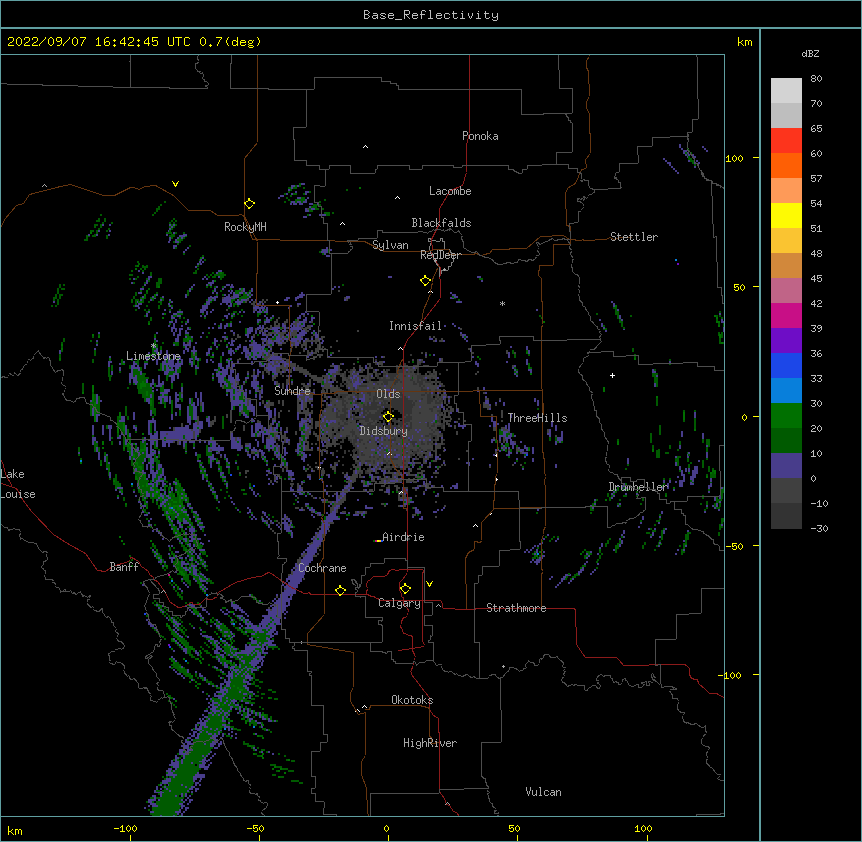Pick the yellow 51–54 dBZ legend swatch
The image size is (862, 842).
click(786, 215)
